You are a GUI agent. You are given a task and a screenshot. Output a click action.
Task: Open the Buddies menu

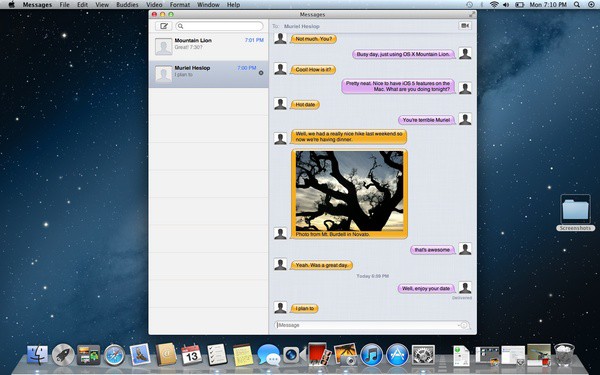[x=127, y=5]
